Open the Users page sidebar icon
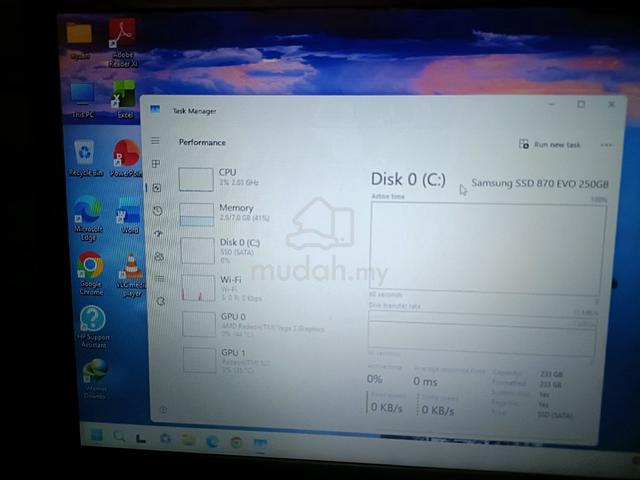 (x=159, y=257)
